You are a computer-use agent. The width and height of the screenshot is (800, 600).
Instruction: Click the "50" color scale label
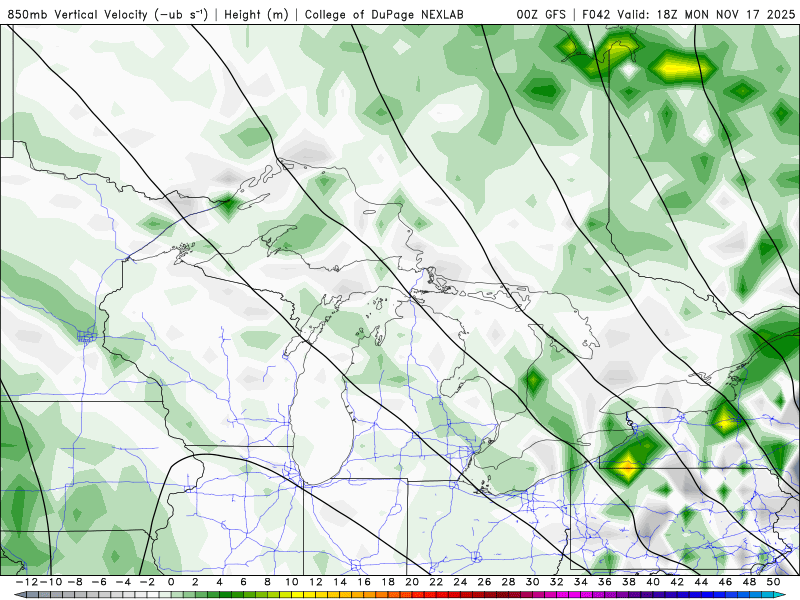point(773,582)
